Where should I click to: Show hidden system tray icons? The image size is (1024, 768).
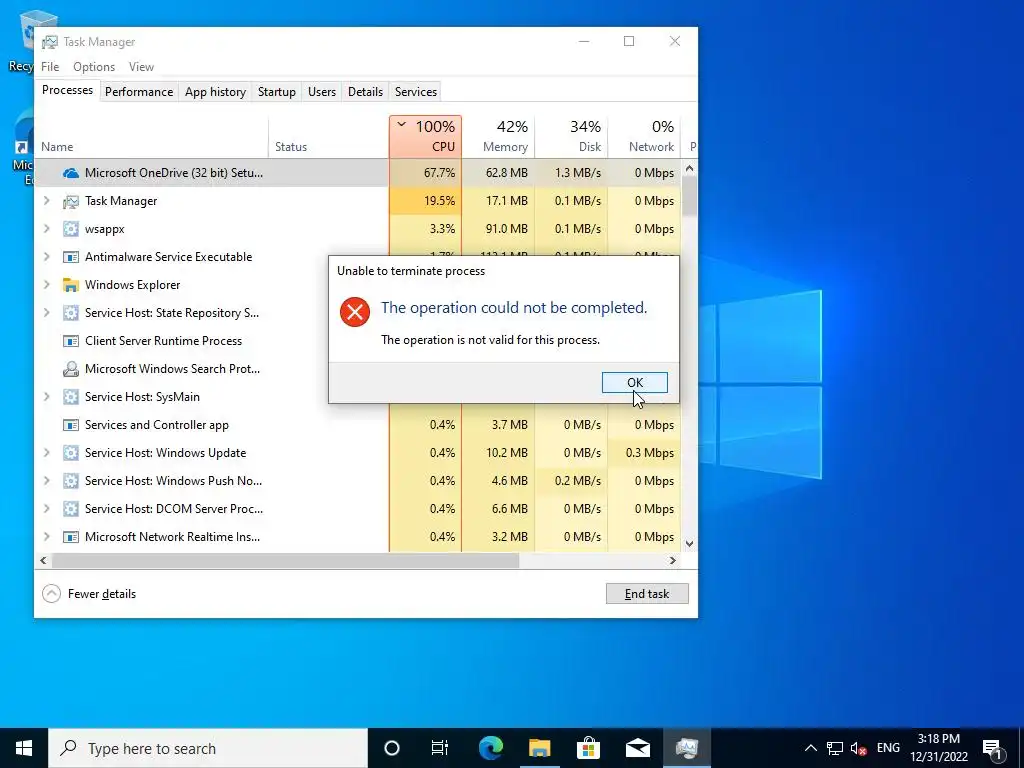click(x=810, y=748)
